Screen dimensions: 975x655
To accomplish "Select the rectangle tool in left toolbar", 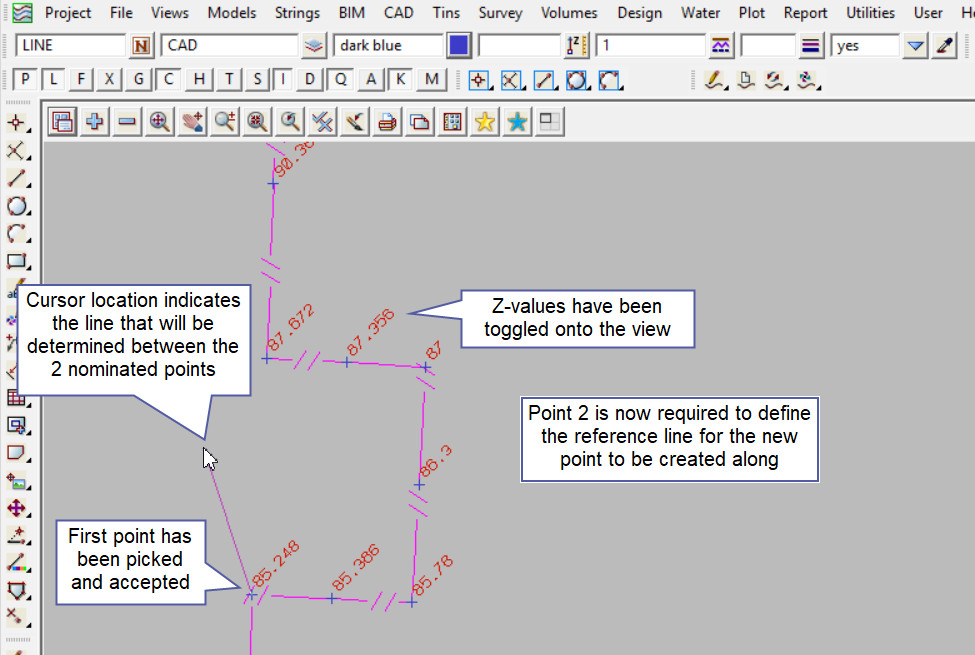I will pos(17,262).
